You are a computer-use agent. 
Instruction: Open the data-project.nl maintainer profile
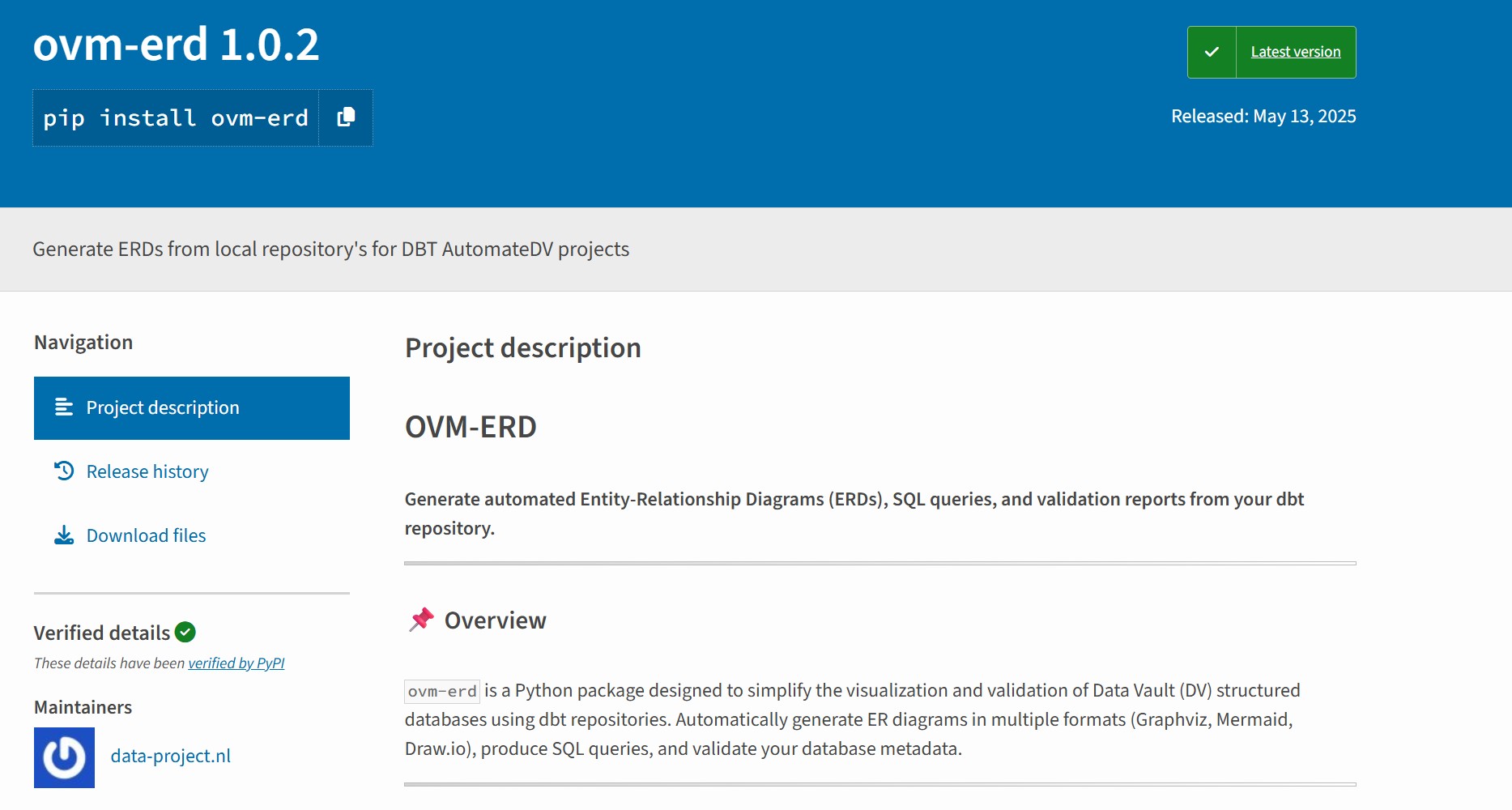pos(171,756)
